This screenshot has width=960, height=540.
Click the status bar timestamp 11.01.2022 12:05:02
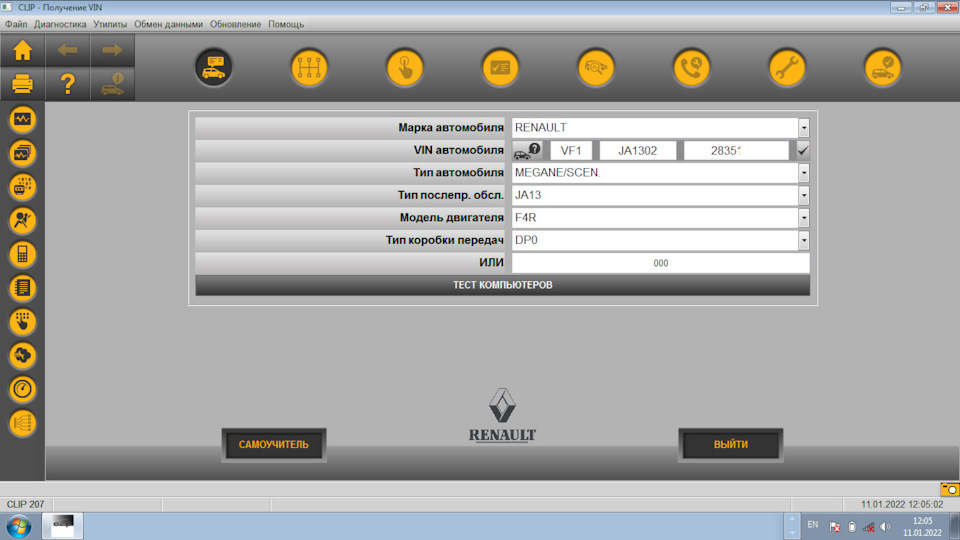pyautogui.click(x=902, y=504)
